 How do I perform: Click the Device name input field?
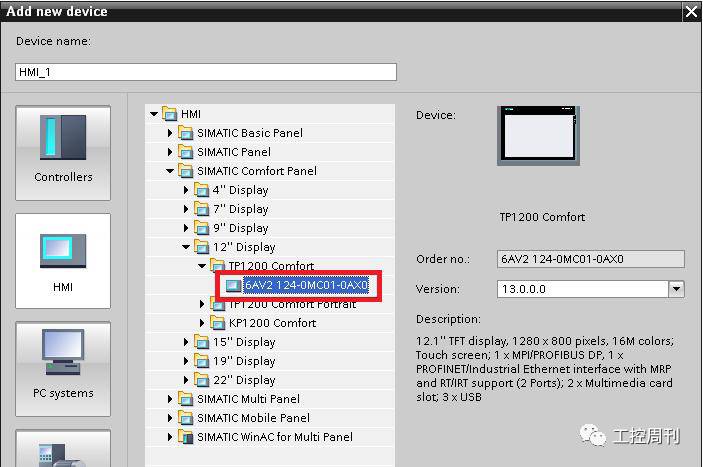click(x=206, y=72)
